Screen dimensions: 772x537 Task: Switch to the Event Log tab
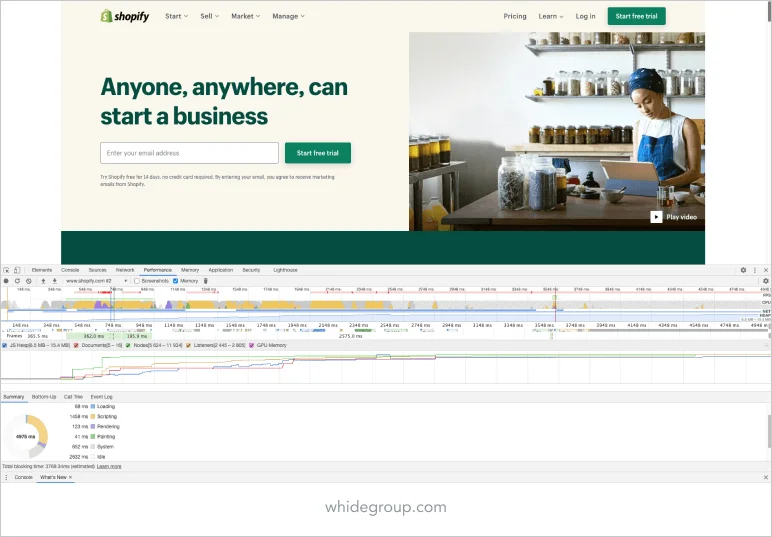[101, 397]
